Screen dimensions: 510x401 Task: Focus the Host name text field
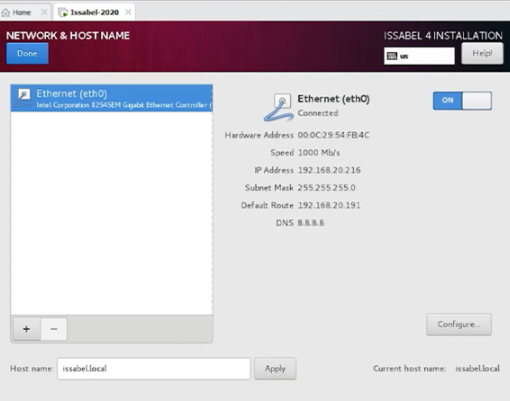[154, 368]
